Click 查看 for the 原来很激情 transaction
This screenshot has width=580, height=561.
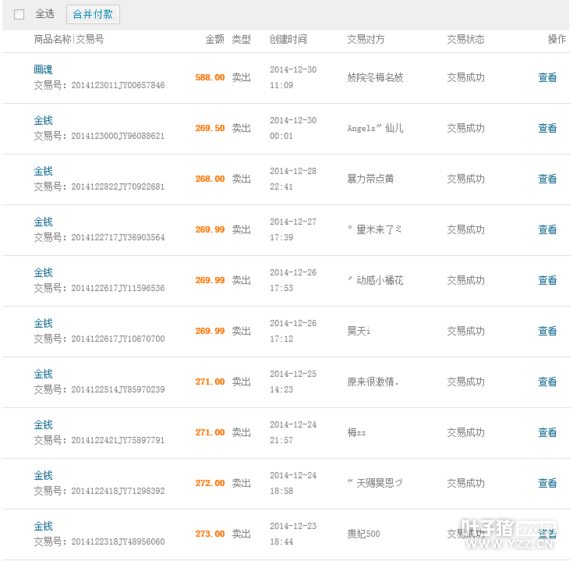547,382
